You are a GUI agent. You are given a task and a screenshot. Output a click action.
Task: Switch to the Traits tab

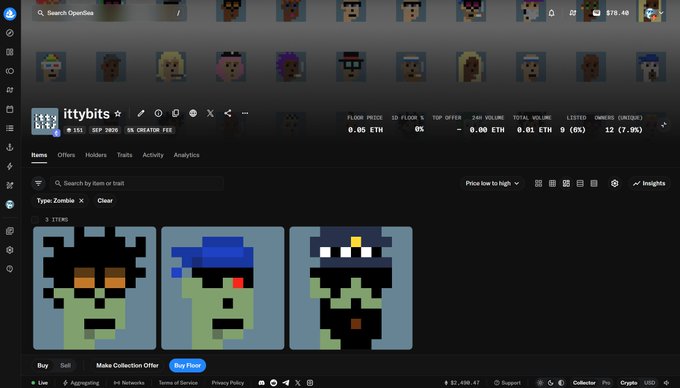[x=124, y=155]
